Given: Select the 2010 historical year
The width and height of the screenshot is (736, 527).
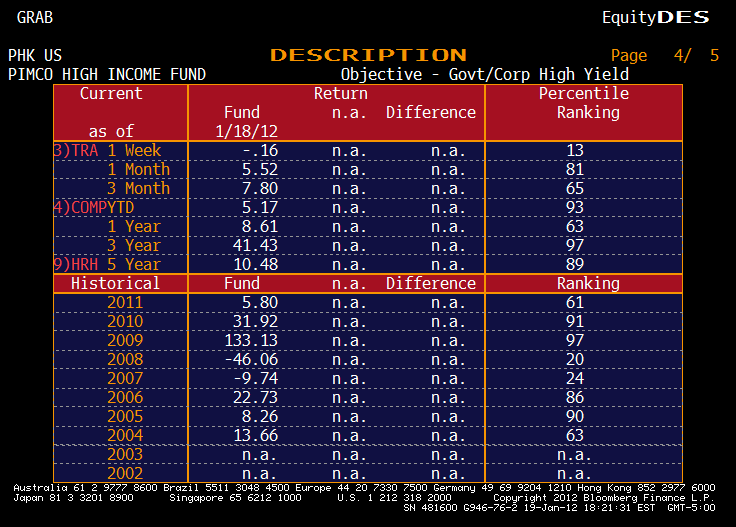Looking at the screenshot, I should point(125,321).
